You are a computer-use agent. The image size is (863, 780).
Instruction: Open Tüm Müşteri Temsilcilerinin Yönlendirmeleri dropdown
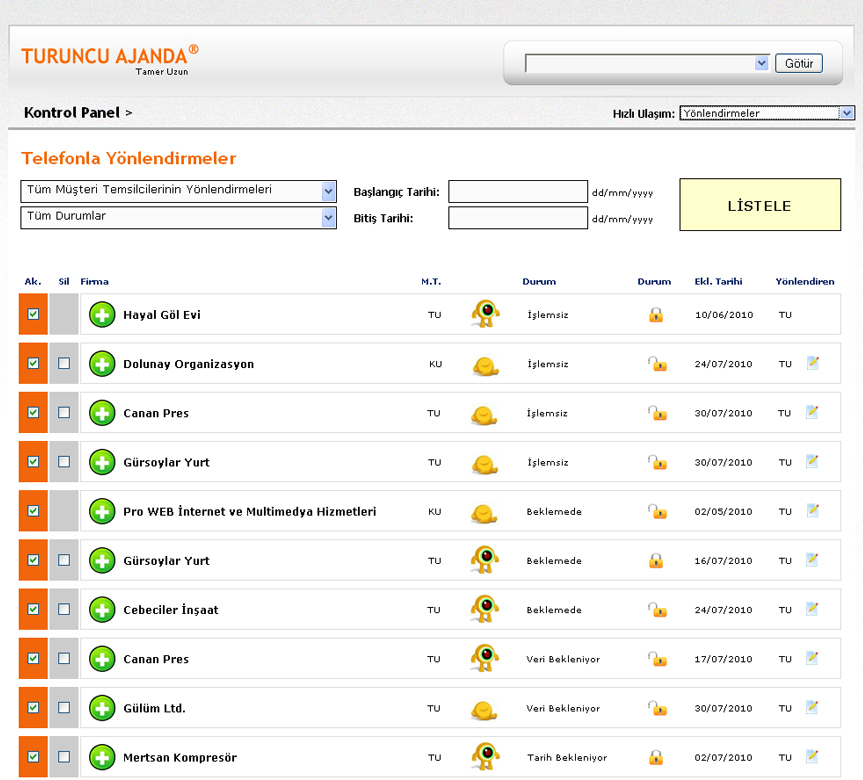pos(178,191)
